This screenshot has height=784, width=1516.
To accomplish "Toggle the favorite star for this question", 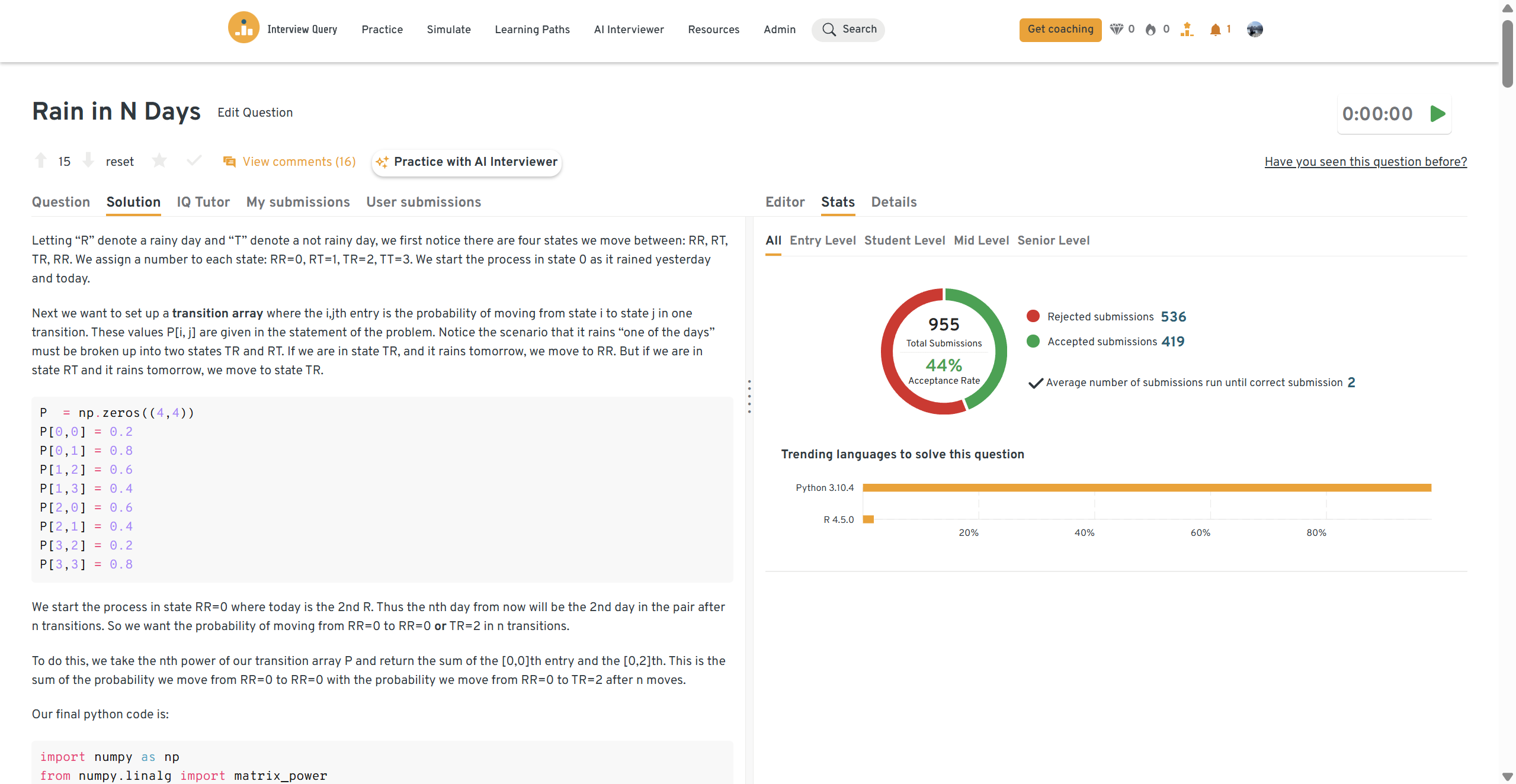I will pyautogui.click(x=159, y=160).
